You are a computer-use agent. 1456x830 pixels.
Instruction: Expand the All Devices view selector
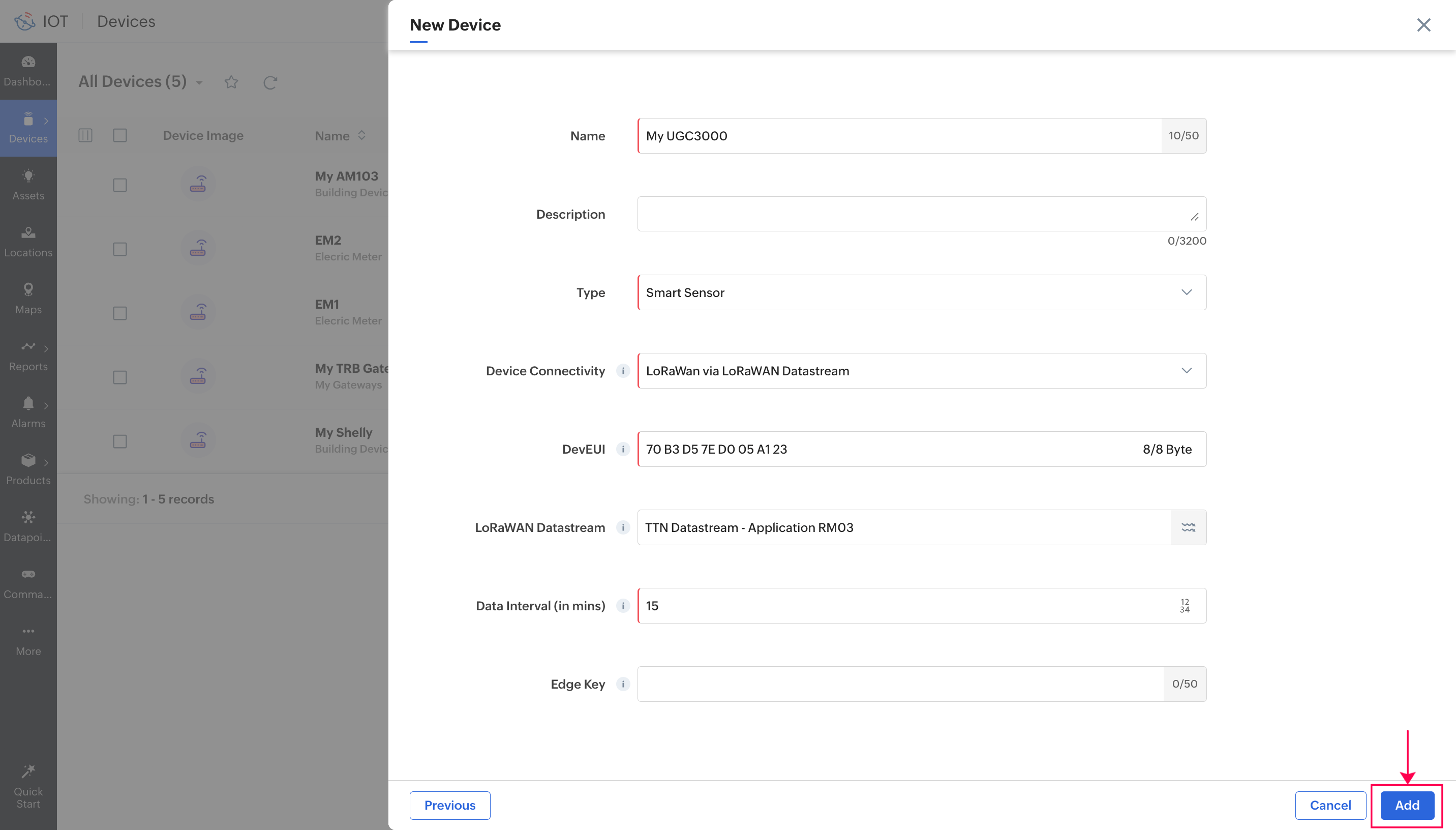point(199,83)
